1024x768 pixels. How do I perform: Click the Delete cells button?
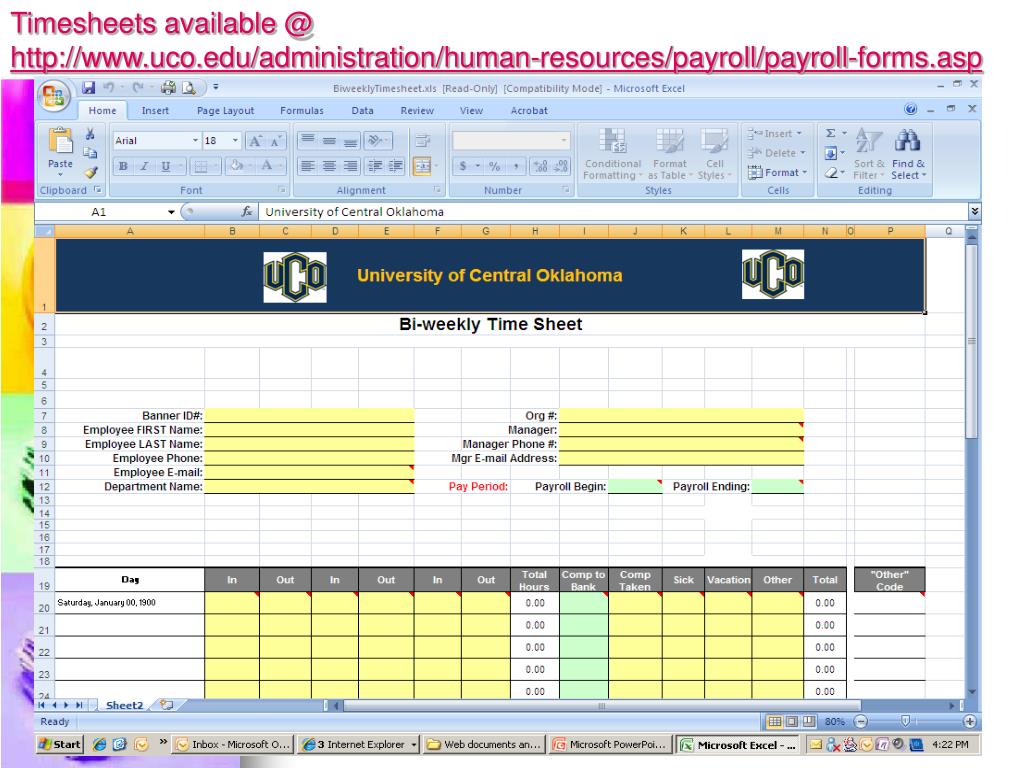(776, 153)
